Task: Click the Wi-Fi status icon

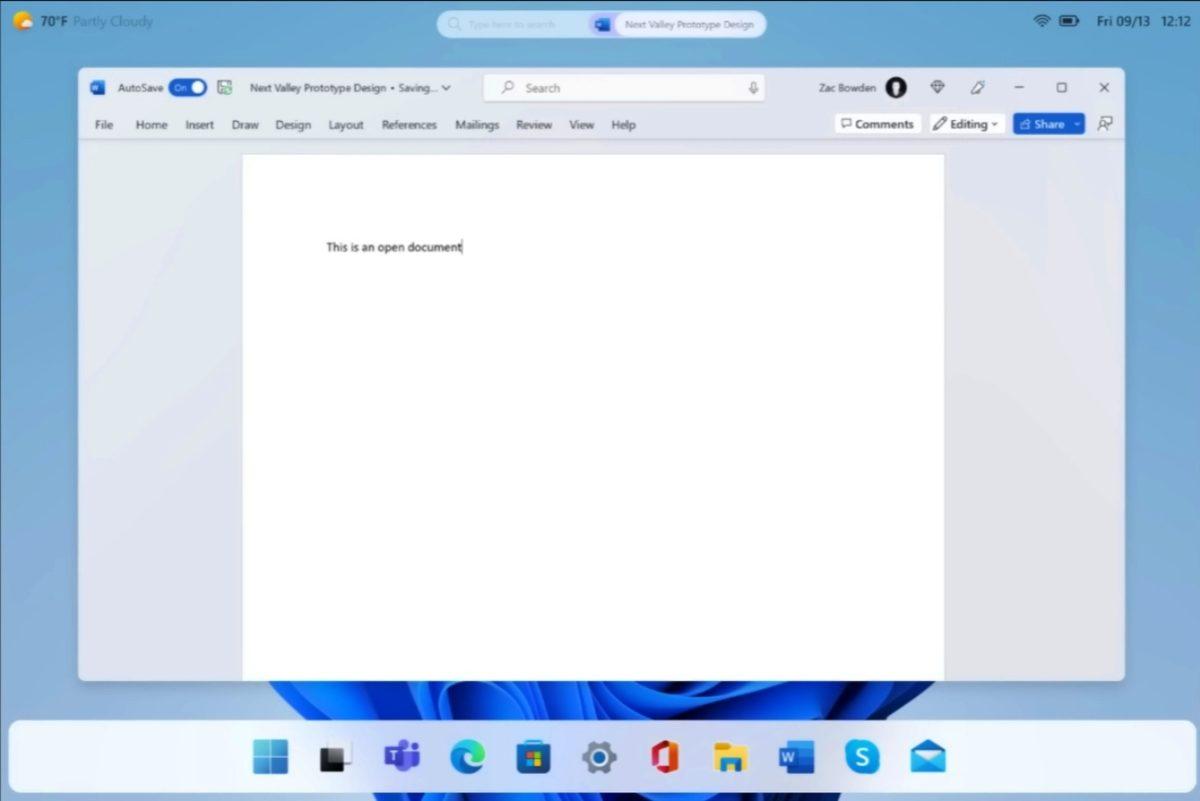Action: tap(1041, 20)
